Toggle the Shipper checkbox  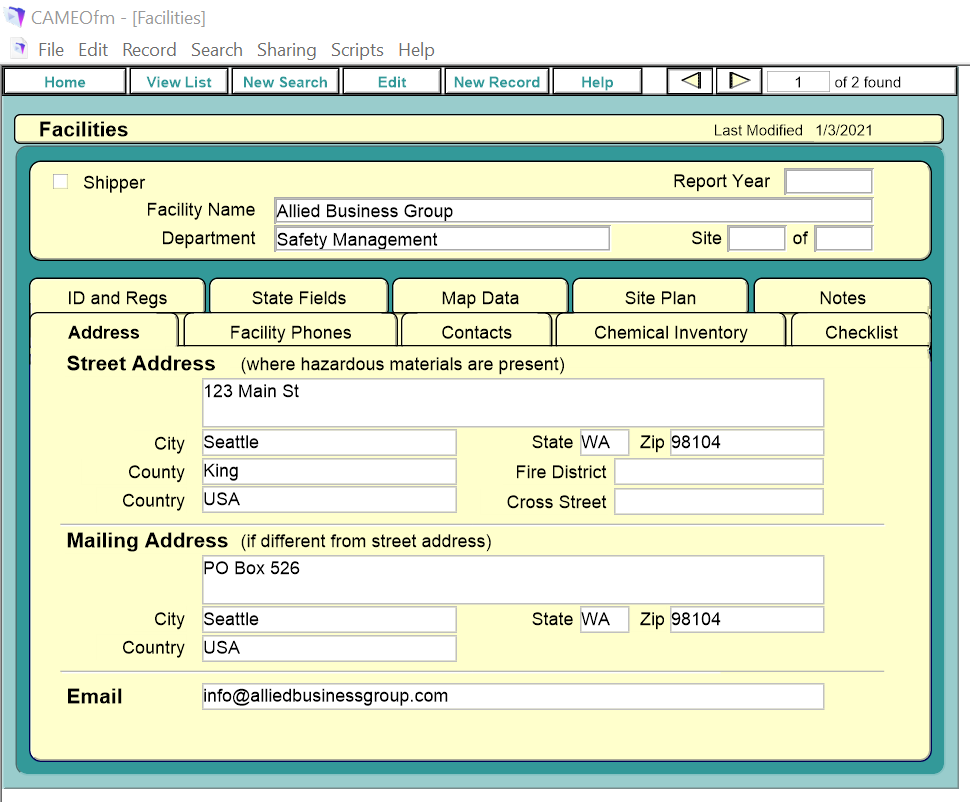61,181
